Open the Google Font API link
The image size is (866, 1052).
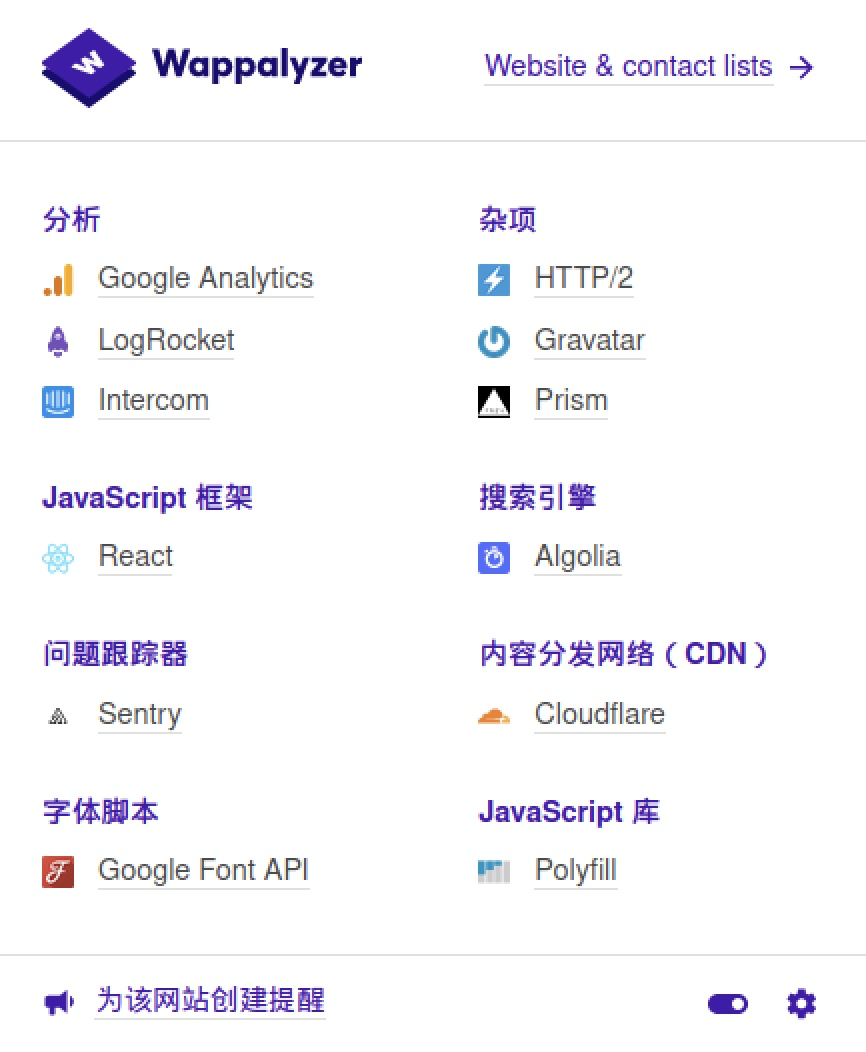203,870
